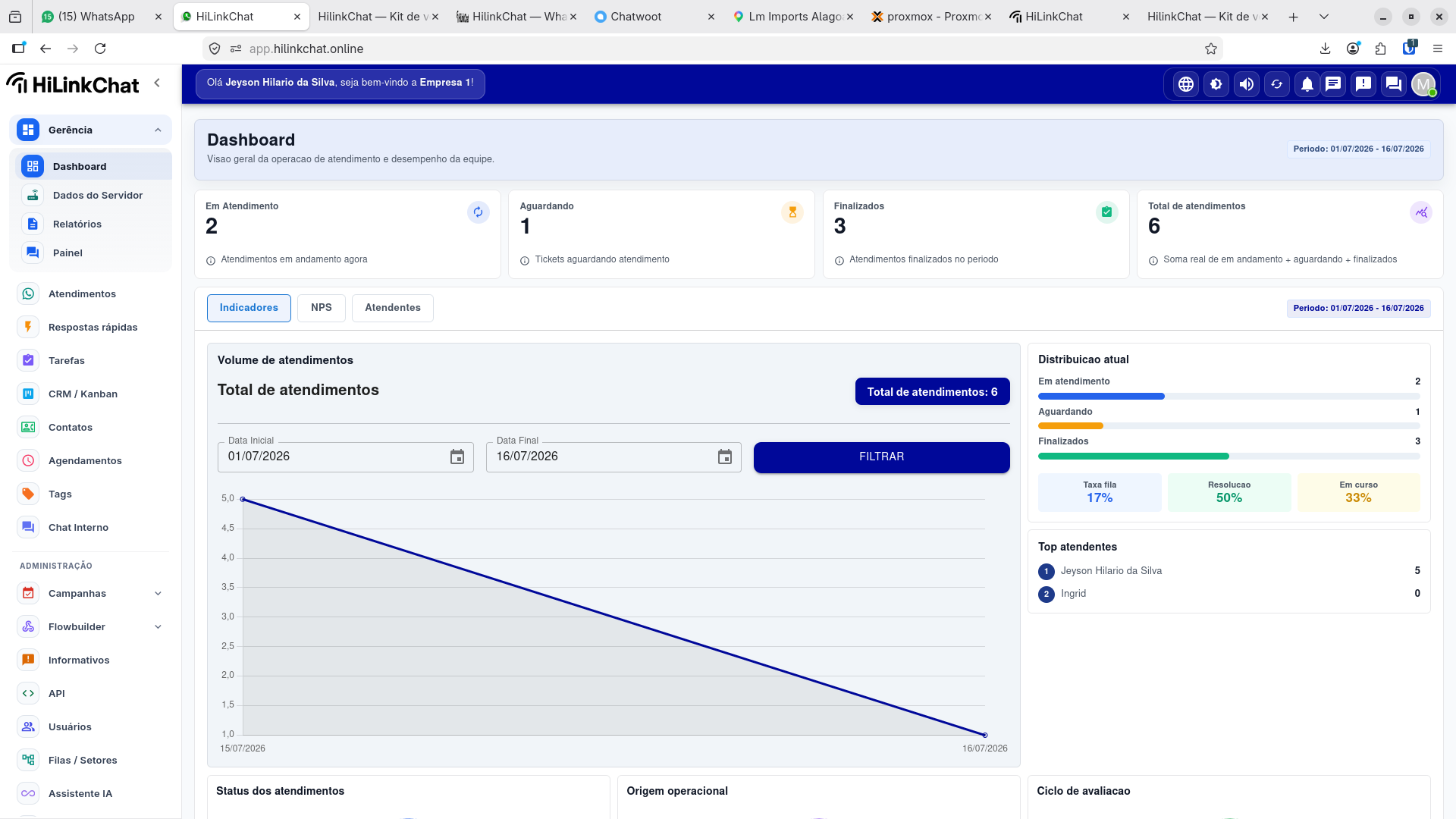The height and width of the screenshot is (819, 1456).
Task: Select the Indicadores tab
Action: pyautogui.click(x=249, y=308)
